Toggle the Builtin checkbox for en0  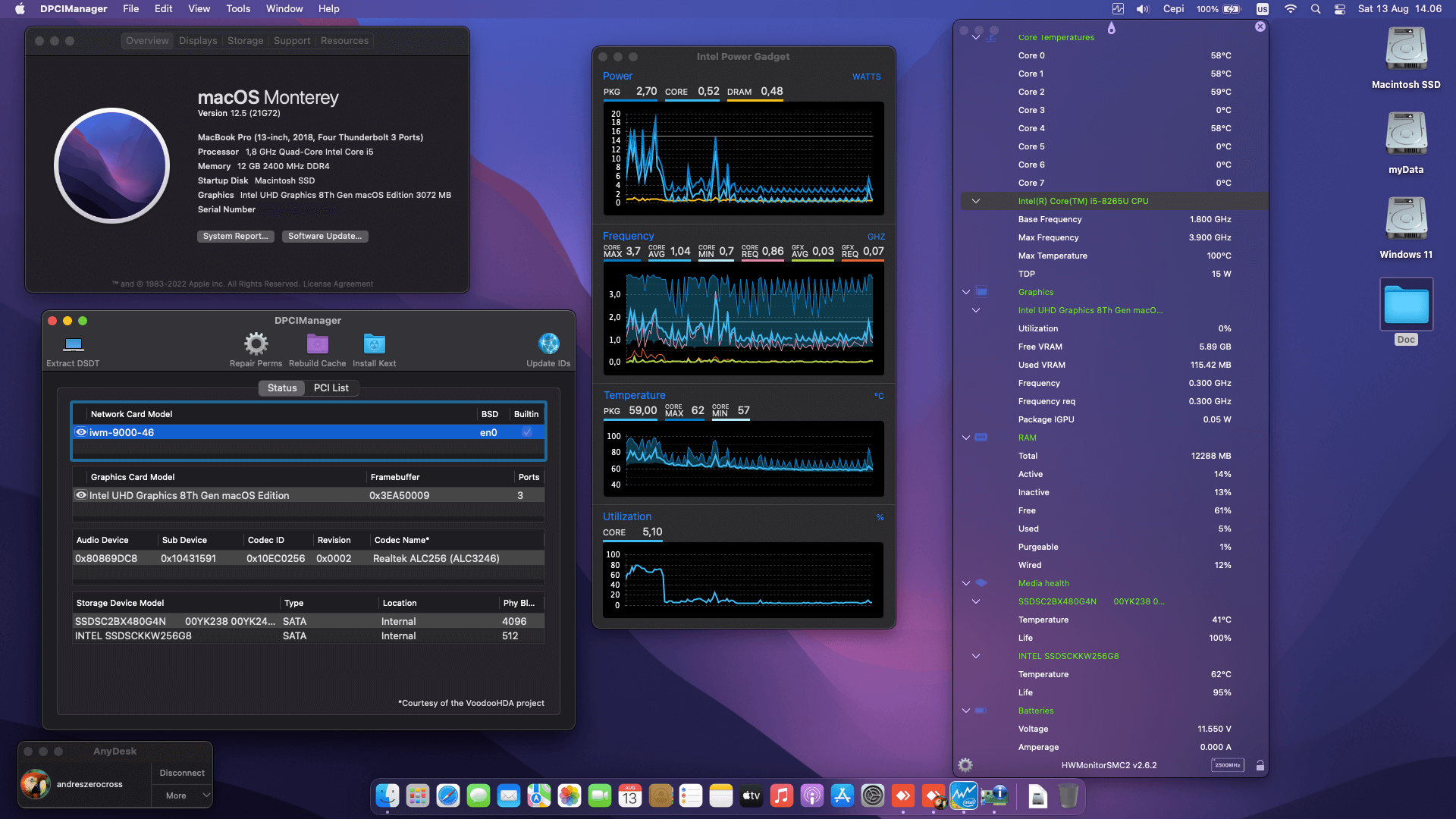[526, 432]
